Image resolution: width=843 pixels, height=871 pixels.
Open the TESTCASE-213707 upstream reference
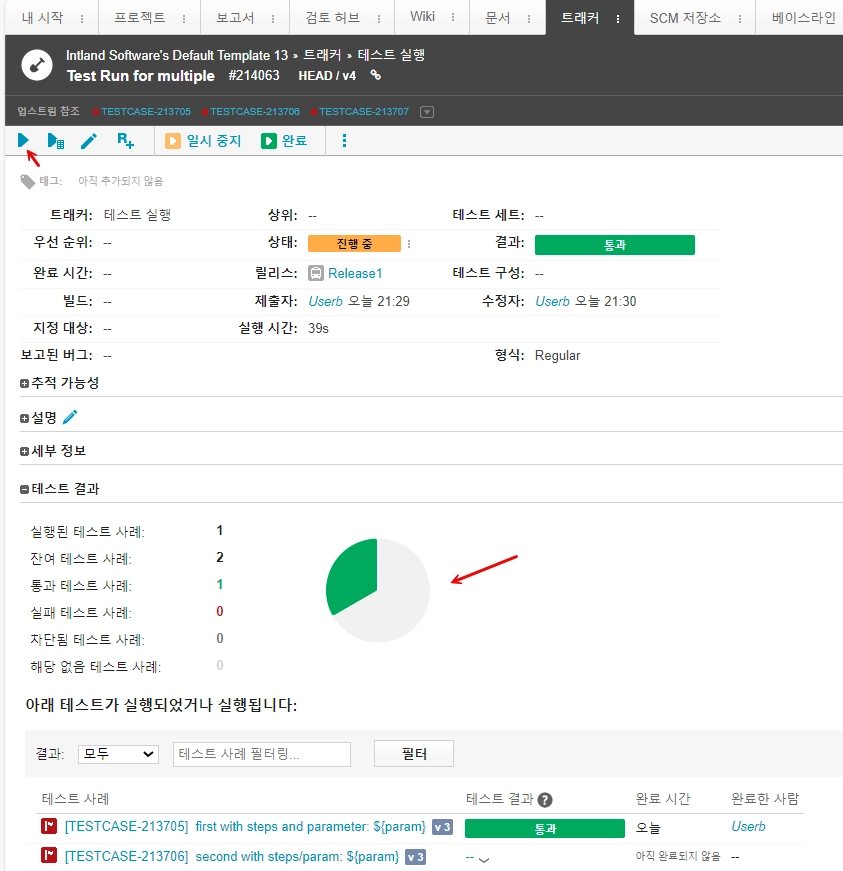[364, 112]
